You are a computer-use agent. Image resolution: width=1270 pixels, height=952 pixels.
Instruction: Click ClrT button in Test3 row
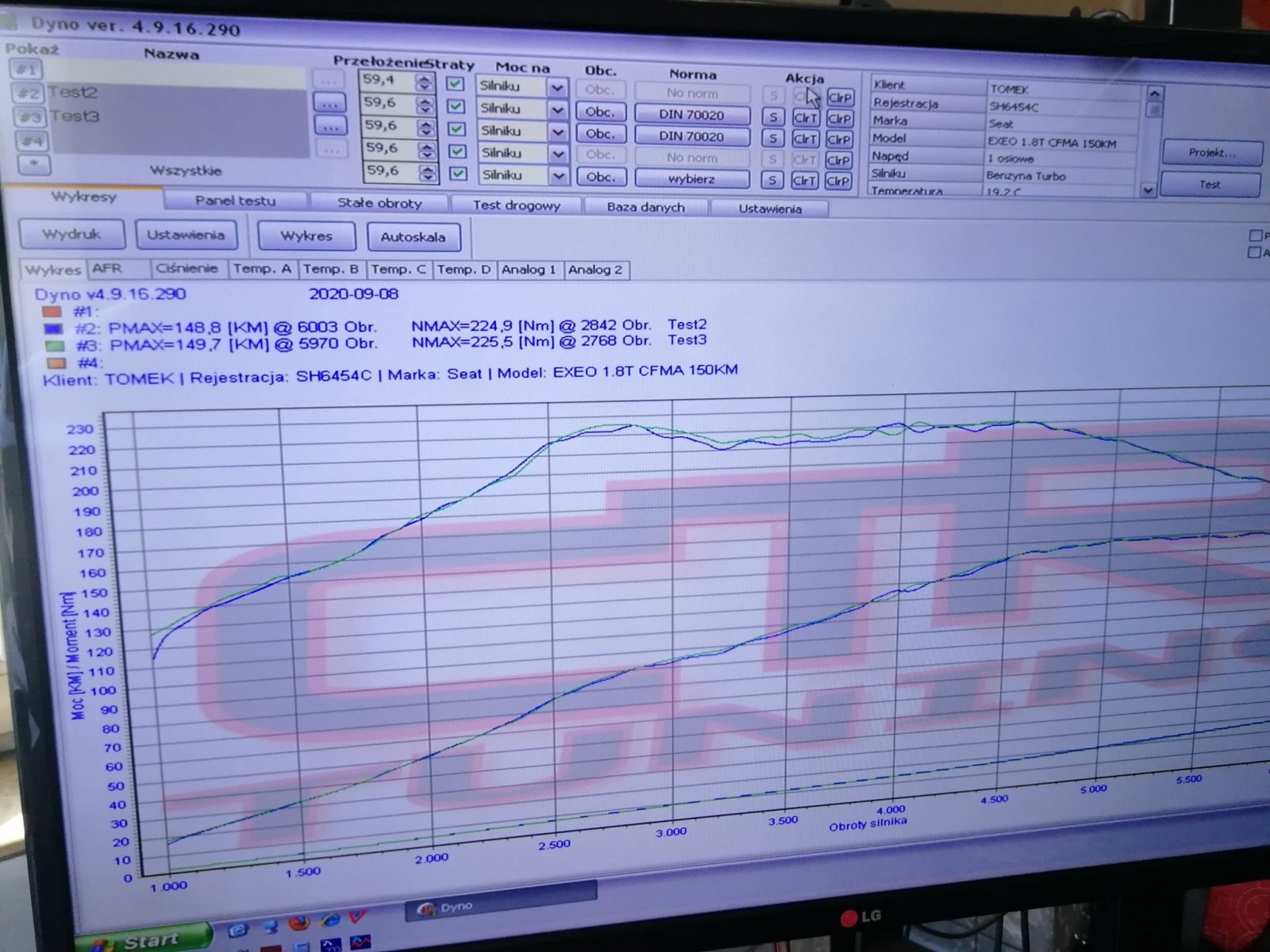[x=805, y=139]
